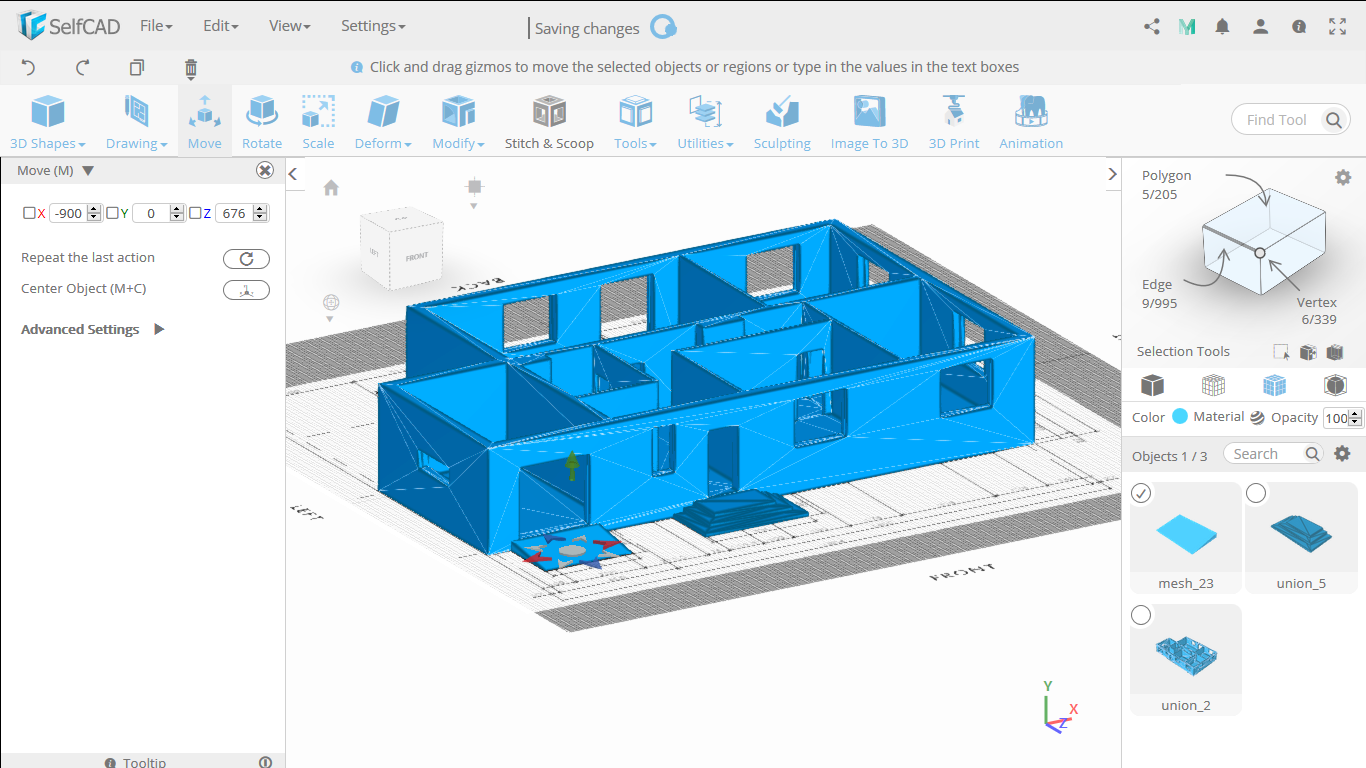
Task: Select the mesh_23 thumbnail
Action: pyautogui.click(x=1186, y=537)
